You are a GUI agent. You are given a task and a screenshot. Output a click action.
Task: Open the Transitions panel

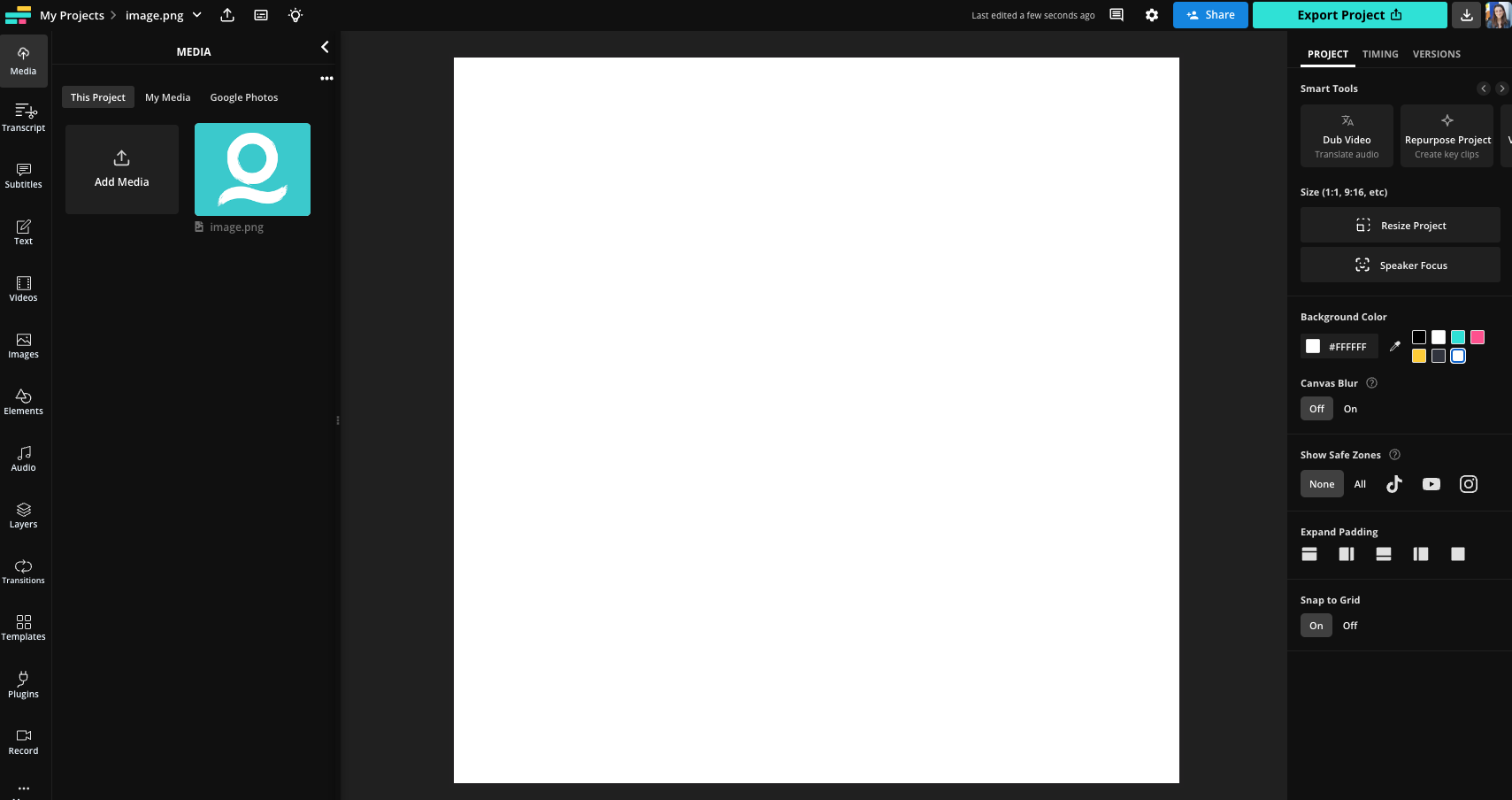23,571
